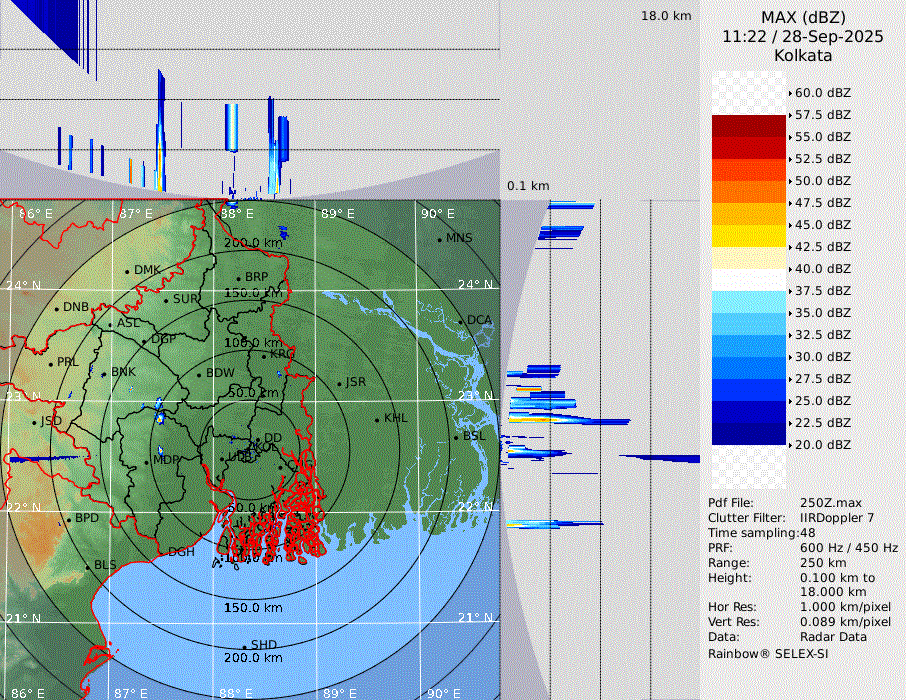Click the 200.0 km range ring label at top
The image size is (906, 700).
coord(253,243)
